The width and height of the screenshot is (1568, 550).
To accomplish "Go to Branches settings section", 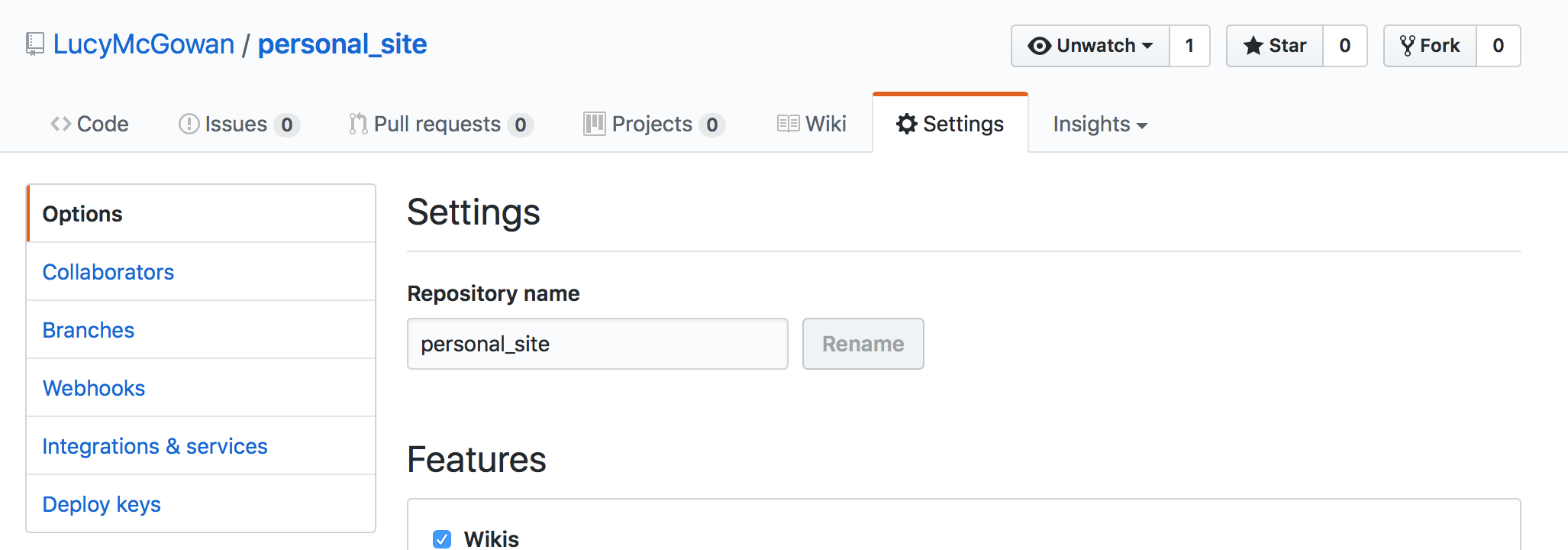I will pos(89,330).
